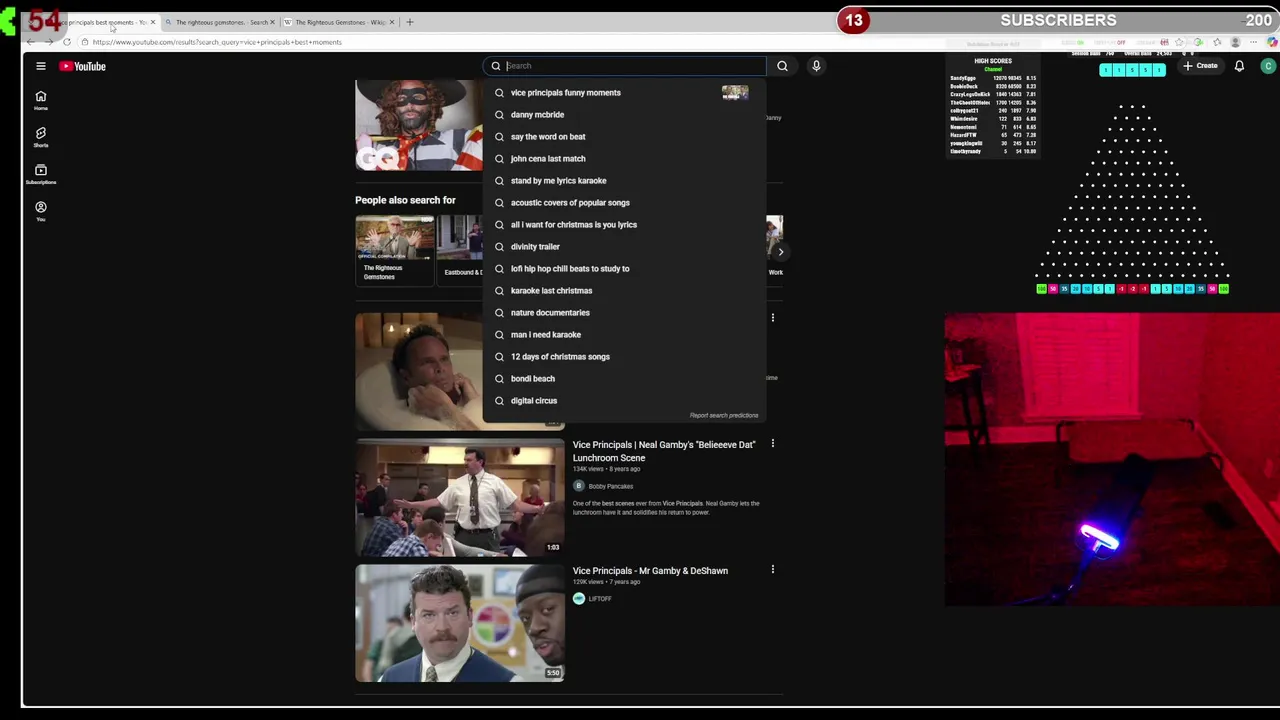Select man i need karaoke suggestion
This screenshot has height=720, width=1280.
(625, 334)
